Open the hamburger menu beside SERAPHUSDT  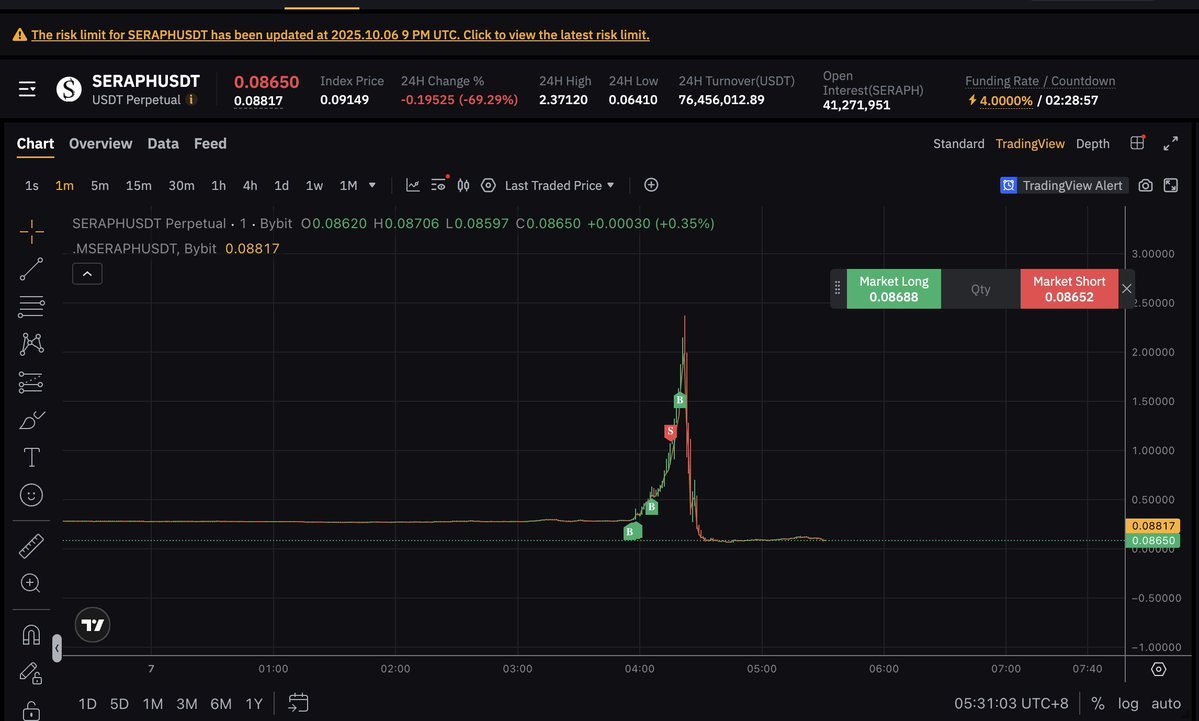tap(28, 89)
